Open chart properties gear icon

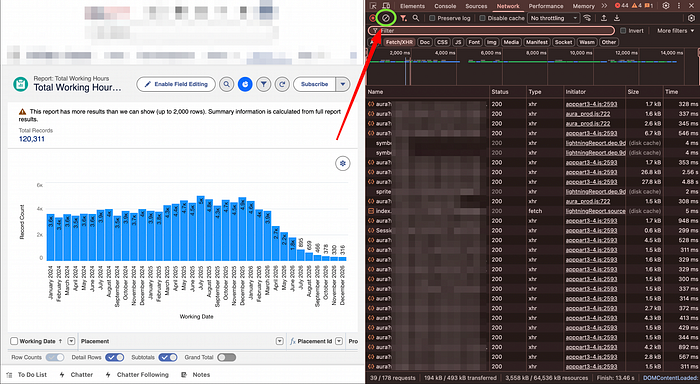pyautogui.click(x=342, y=163)
